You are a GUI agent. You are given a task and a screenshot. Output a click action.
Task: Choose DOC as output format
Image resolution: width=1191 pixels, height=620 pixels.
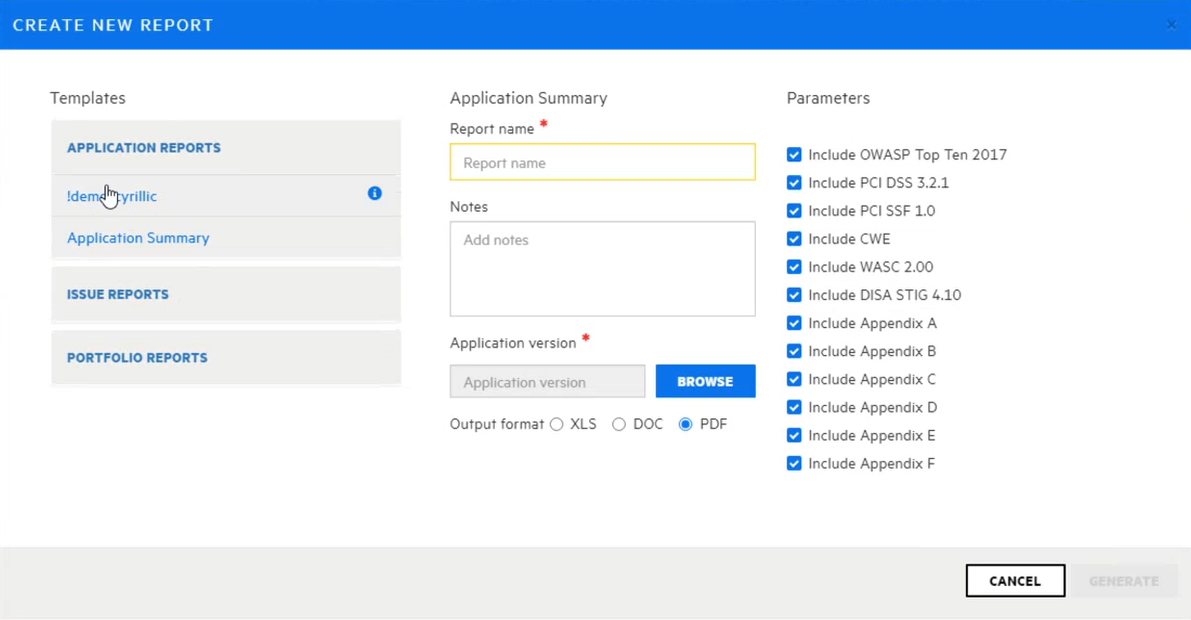(619, 424)
